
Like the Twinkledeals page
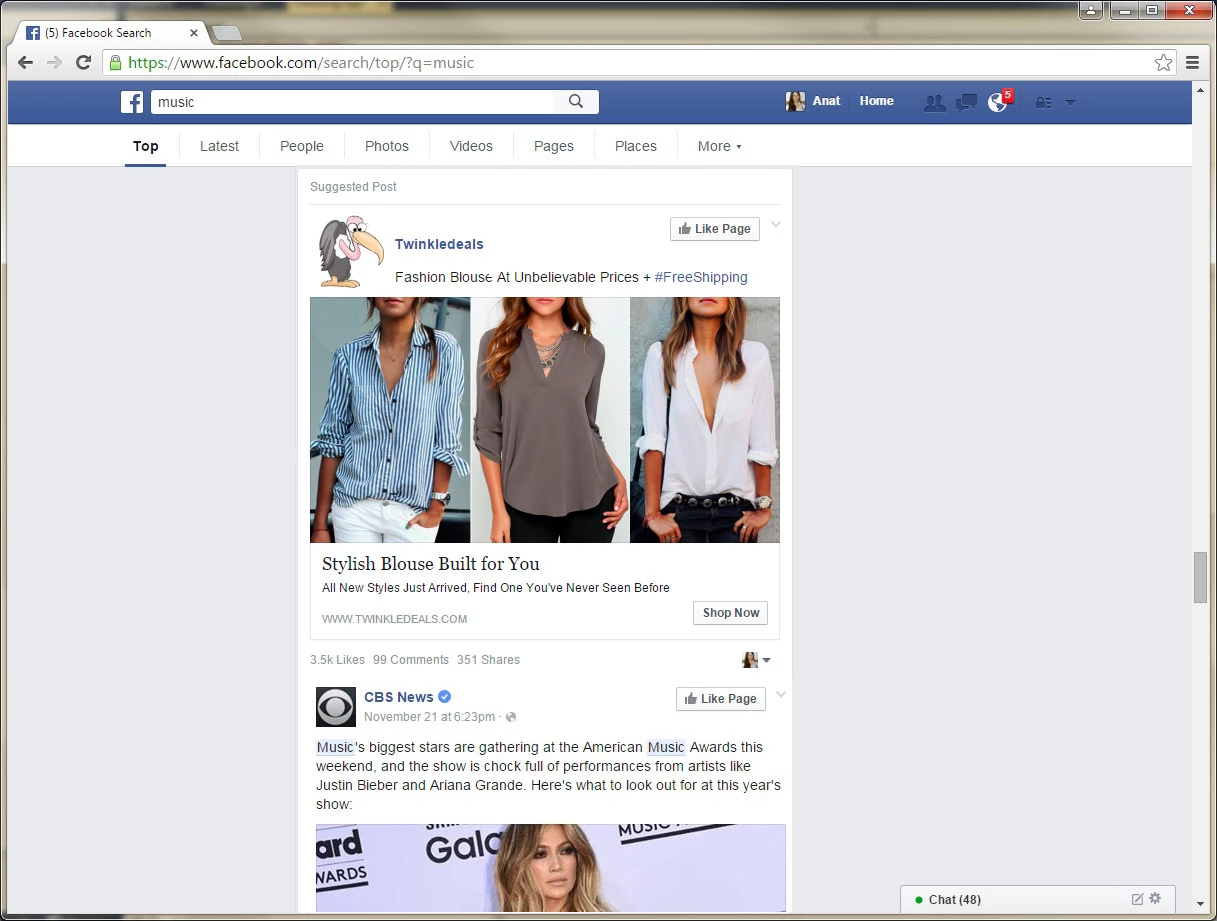[x=714, y=229]
